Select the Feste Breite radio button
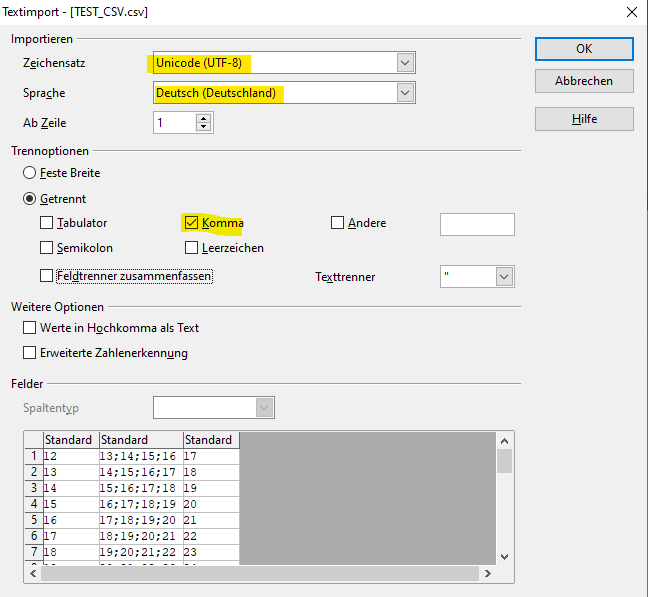Image resolution: width=648 pixels, height=597 pixels. (x=30, y=173)
